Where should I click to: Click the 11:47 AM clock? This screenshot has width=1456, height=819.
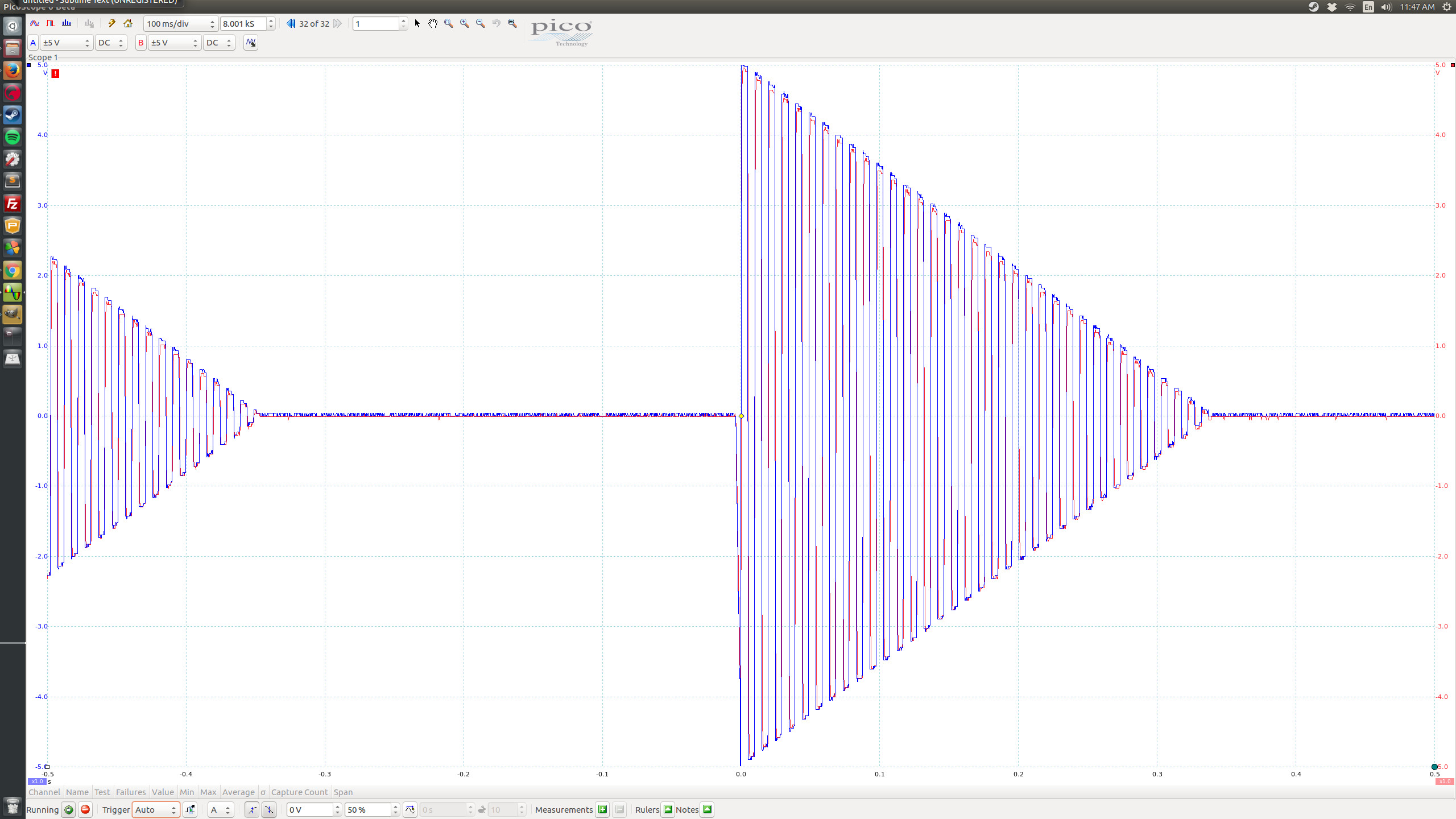coord(1417,7)
